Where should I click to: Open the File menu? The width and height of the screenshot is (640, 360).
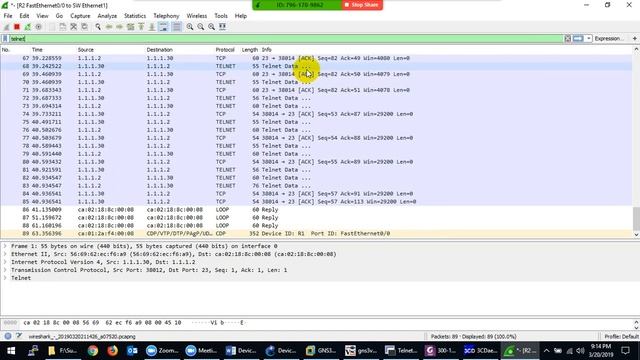pyautogui.click(x=8, y=16)
